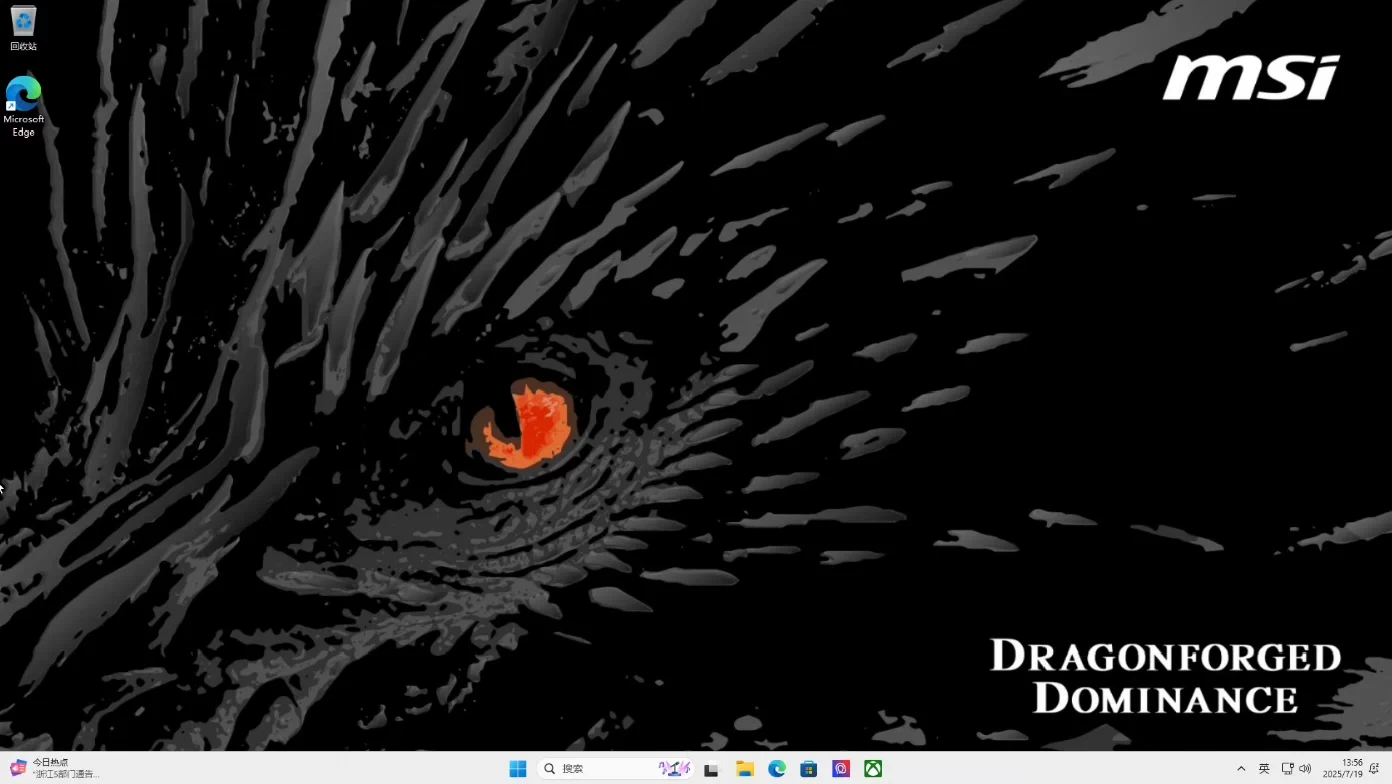Open the notification bell icon

coord(1374,768)
